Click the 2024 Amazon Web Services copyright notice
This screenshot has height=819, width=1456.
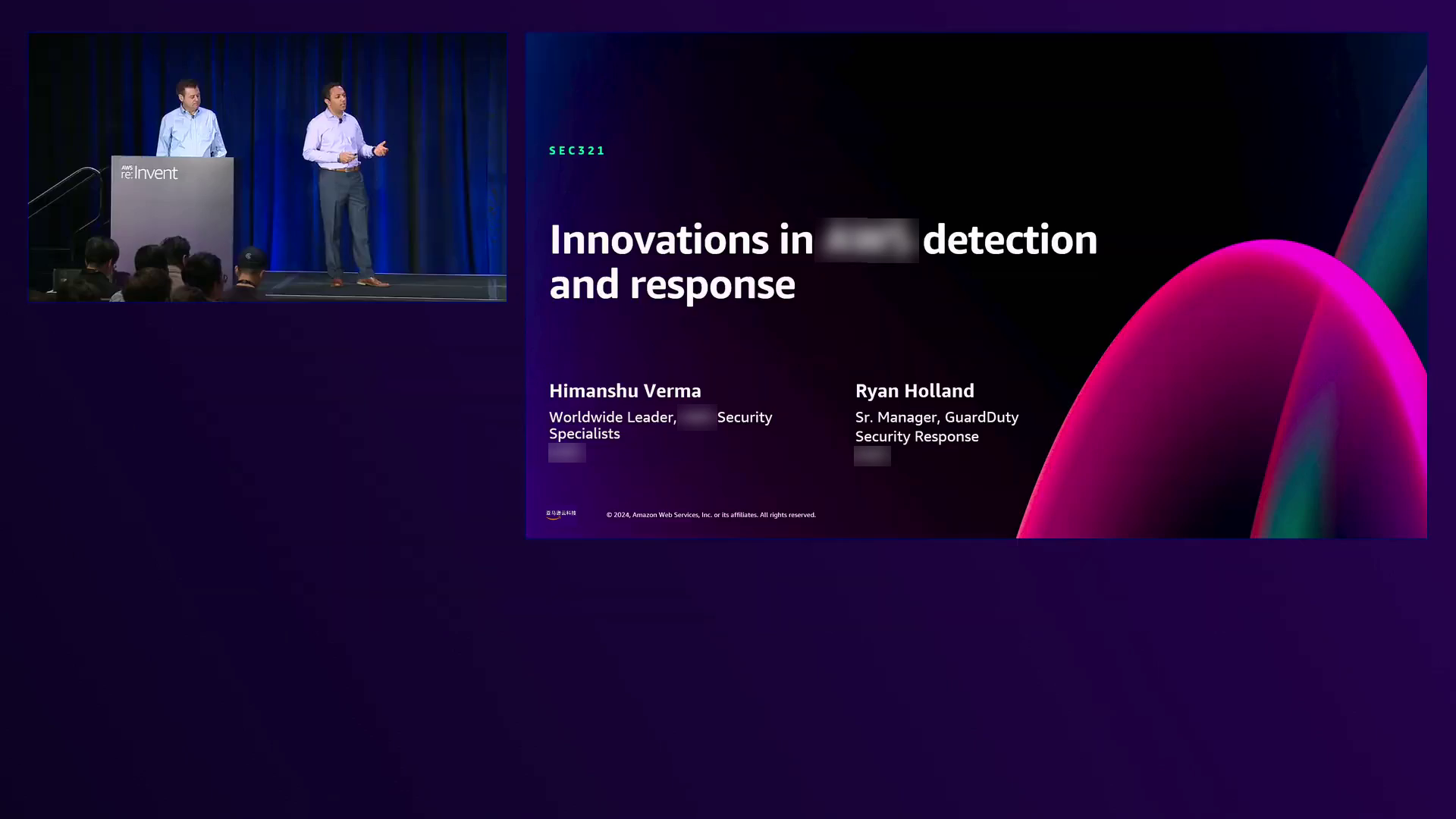point(711,515)
